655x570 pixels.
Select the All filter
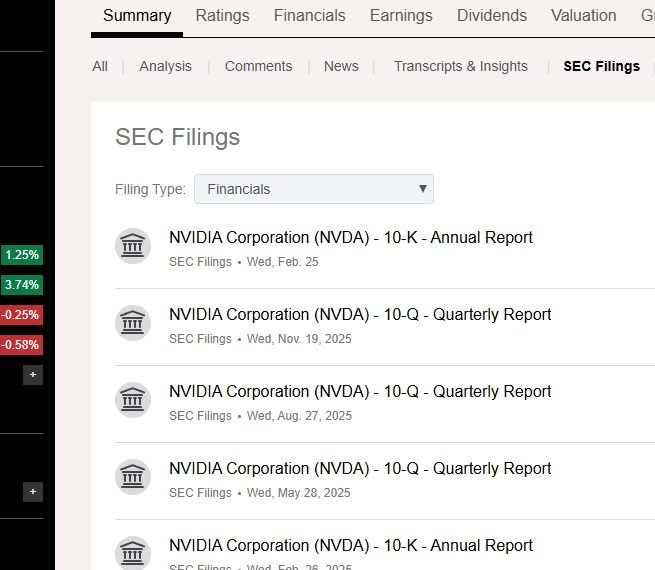coord(100,66)
